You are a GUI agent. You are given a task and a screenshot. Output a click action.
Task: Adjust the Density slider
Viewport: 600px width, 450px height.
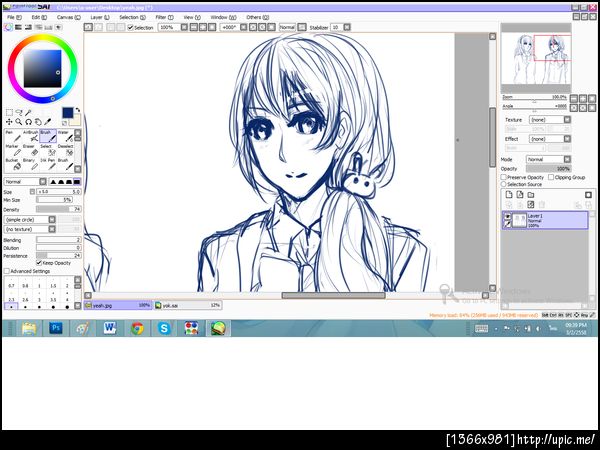59,209
